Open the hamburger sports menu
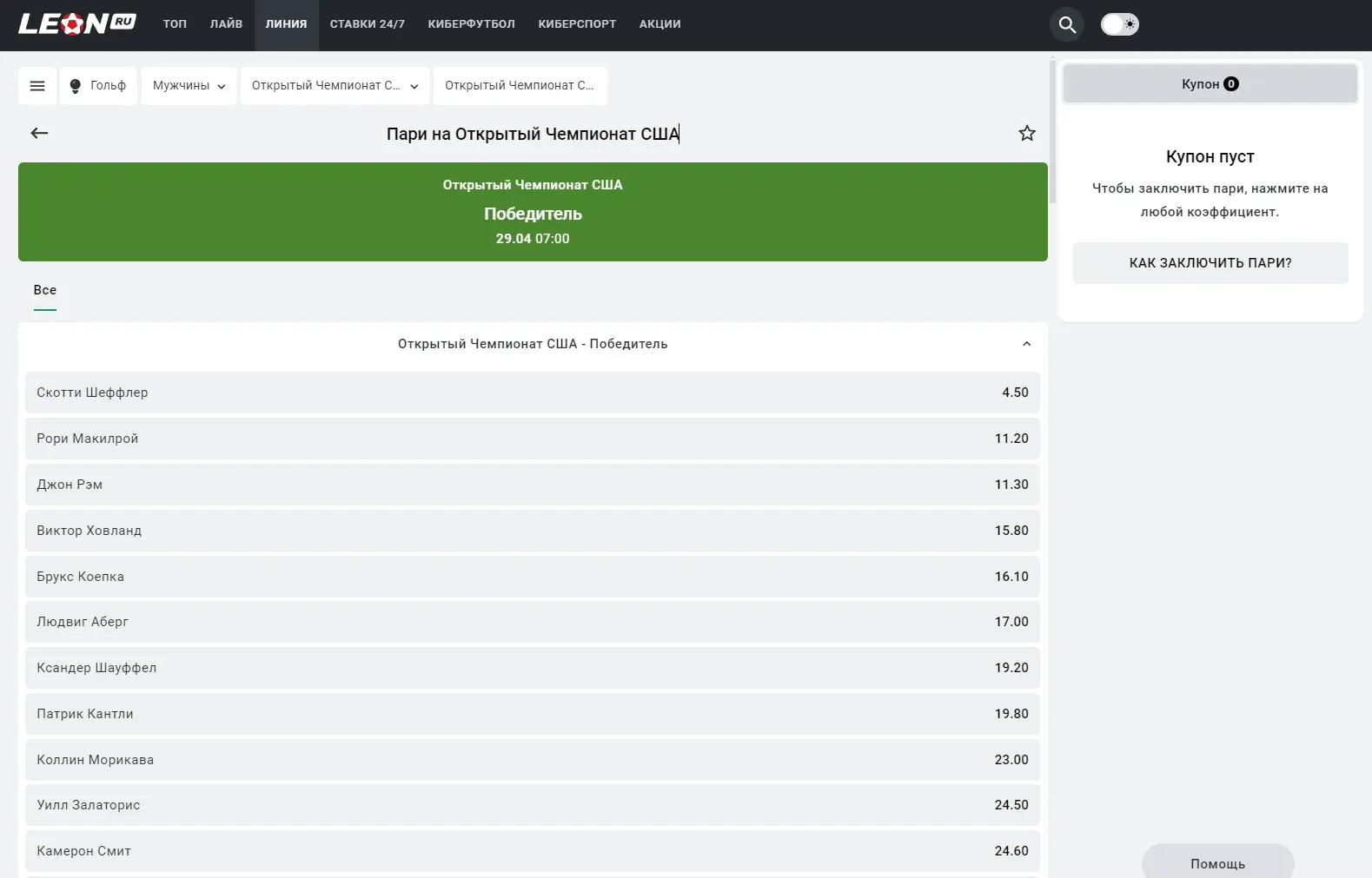 (37, 86)
